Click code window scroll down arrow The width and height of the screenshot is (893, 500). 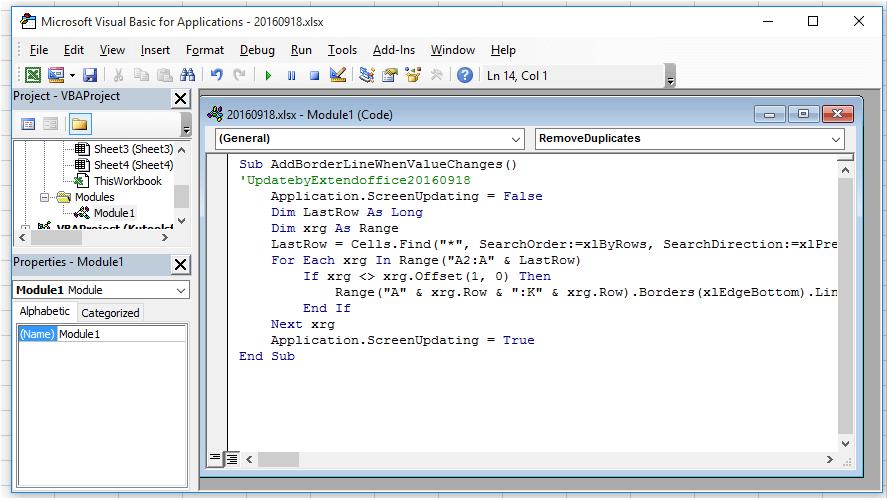(x=845, y=443)
